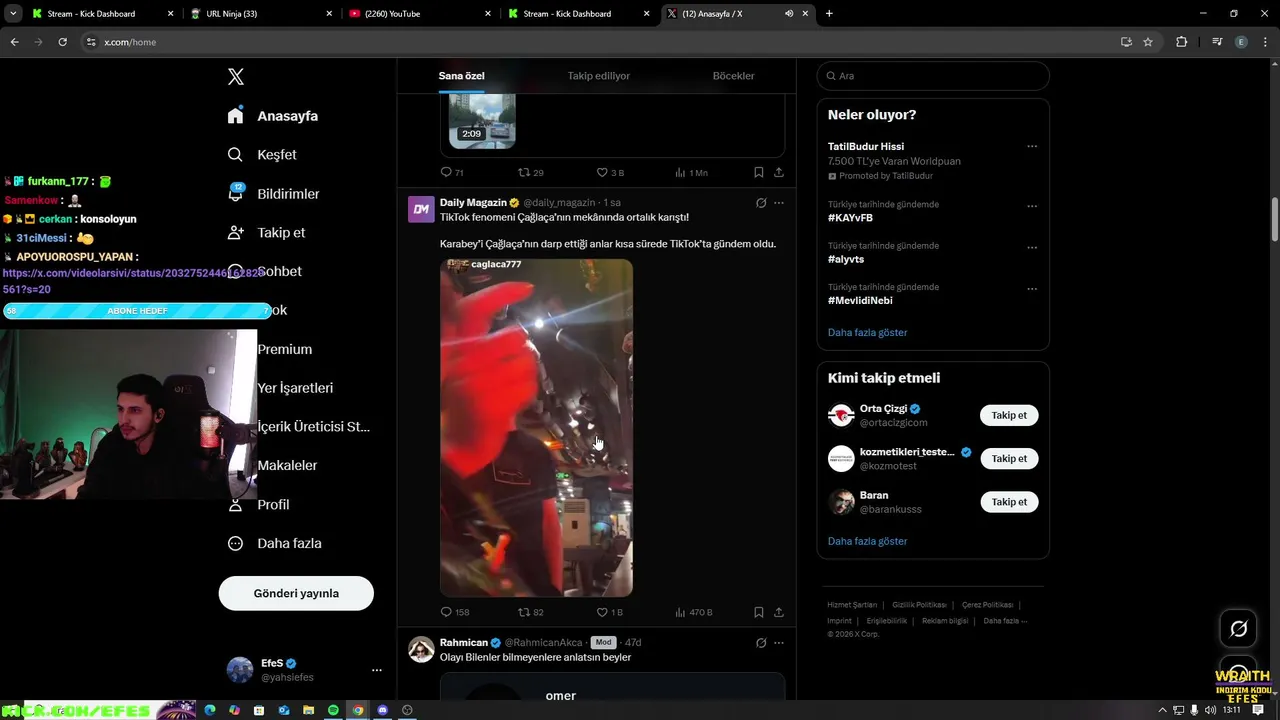Like the top post with 3 B likes
Image resolution: width=1280 pixels, height=720 pixels.
610,172
